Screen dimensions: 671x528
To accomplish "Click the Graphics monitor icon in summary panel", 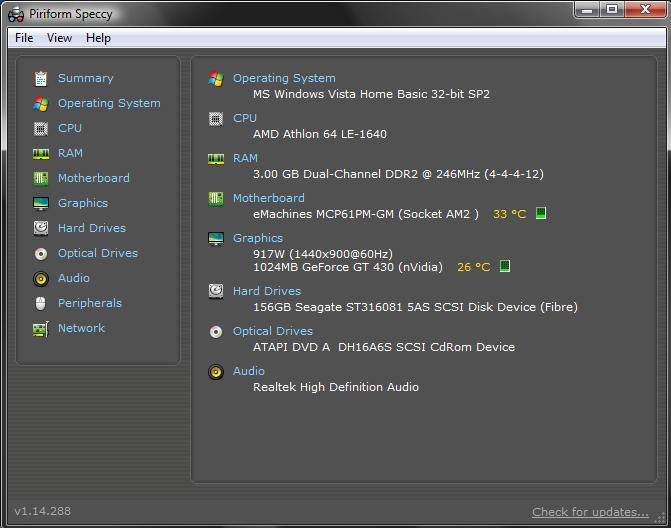I will tap(216, 239).
